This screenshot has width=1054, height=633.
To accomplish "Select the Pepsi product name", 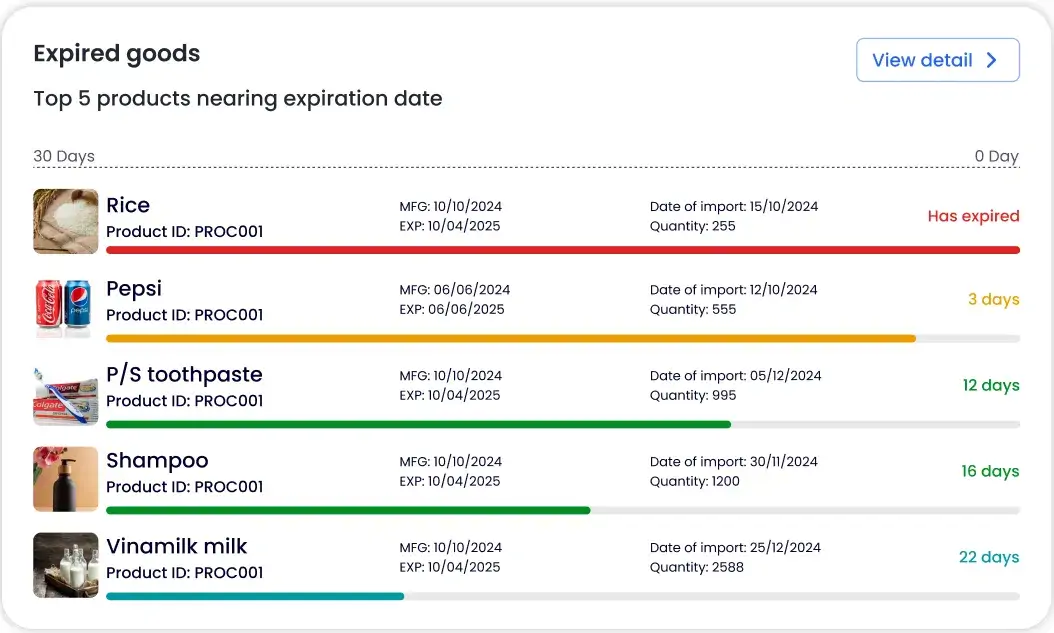I will [x=134, y=289].
